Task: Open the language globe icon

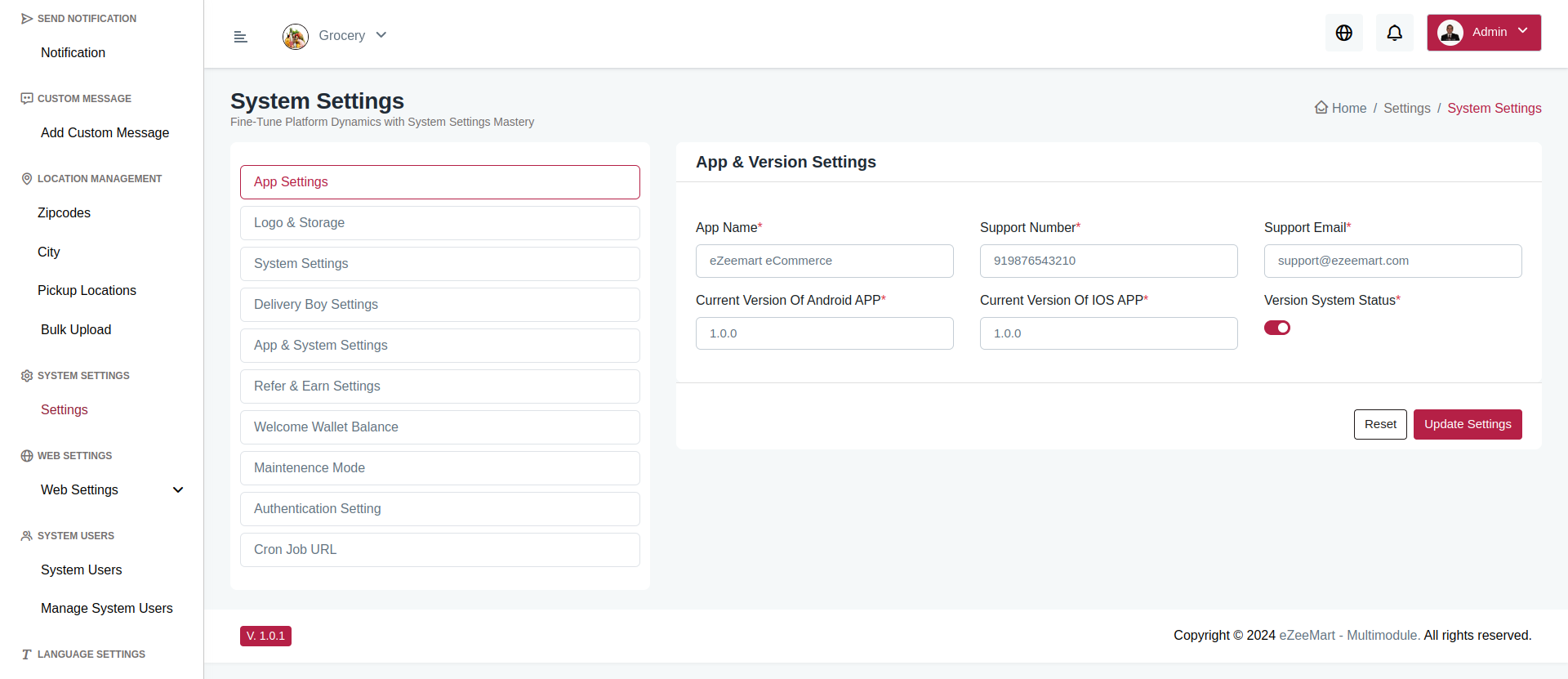Action: 1343,33
